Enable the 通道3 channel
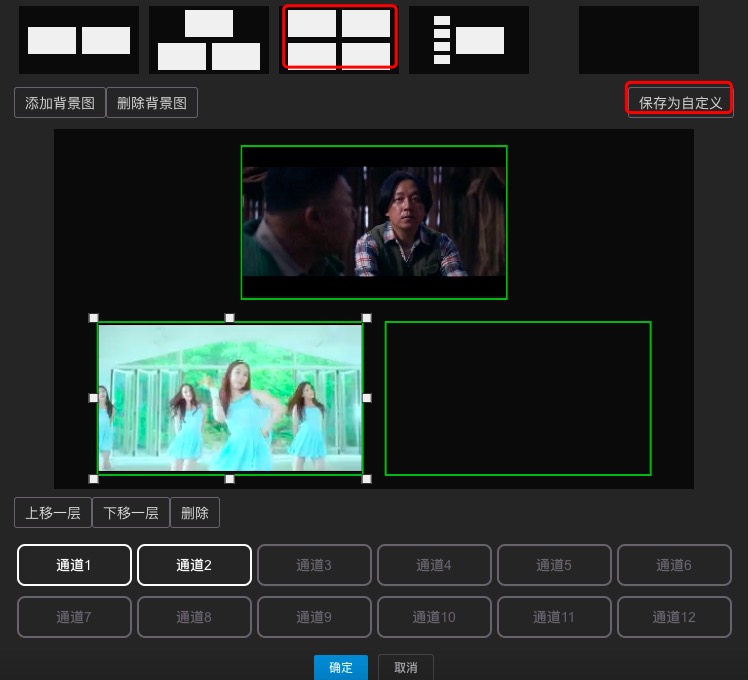Viewport: 748px width, 680px height. click(x=314, y=565)
